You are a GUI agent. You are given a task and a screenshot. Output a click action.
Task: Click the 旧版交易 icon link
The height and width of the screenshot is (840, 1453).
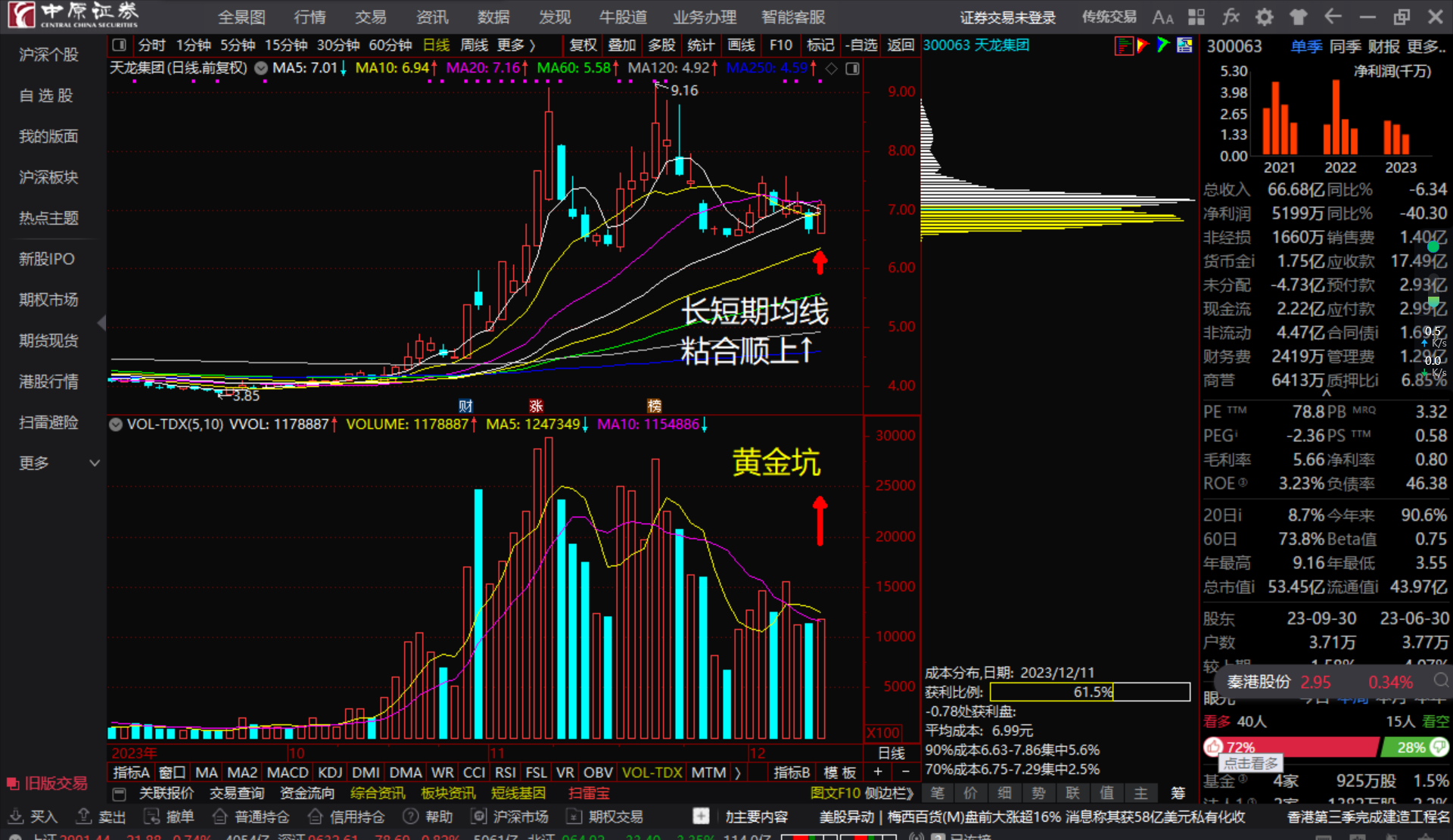tap(46, 783)
